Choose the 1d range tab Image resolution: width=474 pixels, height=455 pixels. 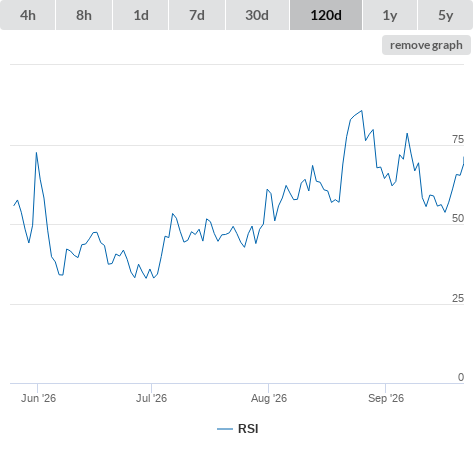pos(141,15)
